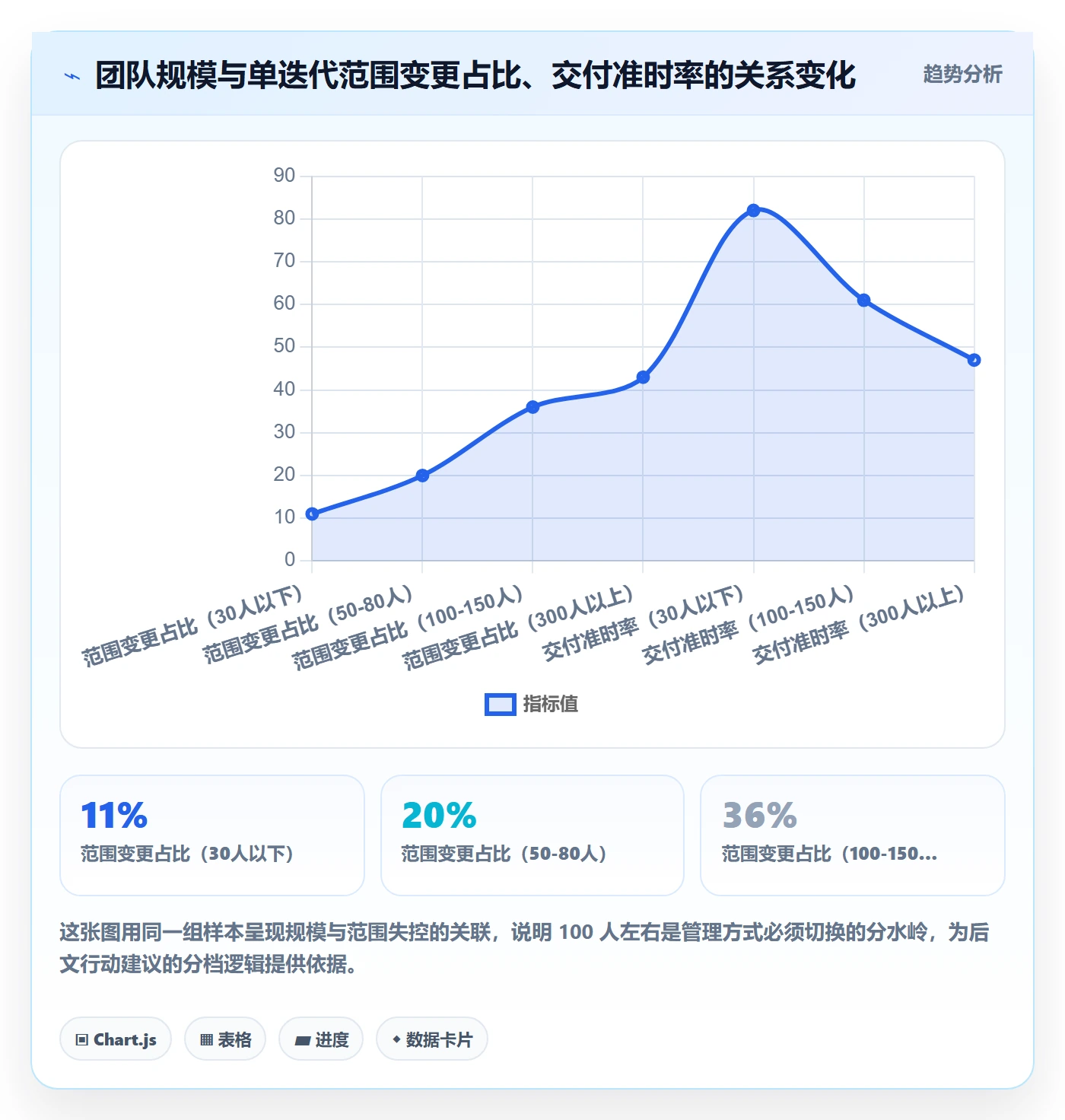Click the x-axis label 交付准时率（30人以下）
The height and width of the screenshot is (1120, 1065).
pyautogui.click(x=644, y=623)
